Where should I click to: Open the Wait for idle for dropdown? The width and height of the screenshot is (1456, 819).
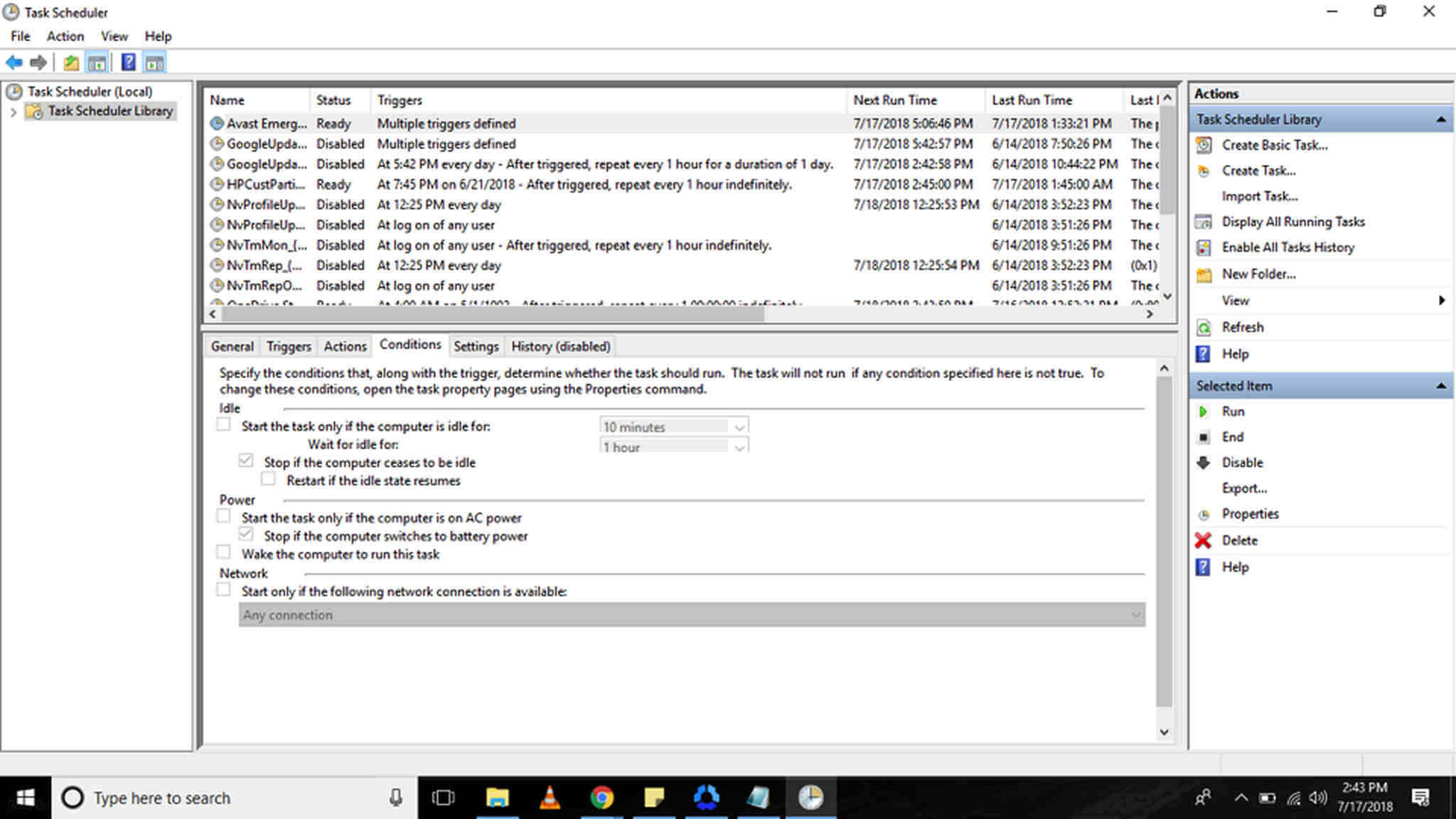coord(740,446)
